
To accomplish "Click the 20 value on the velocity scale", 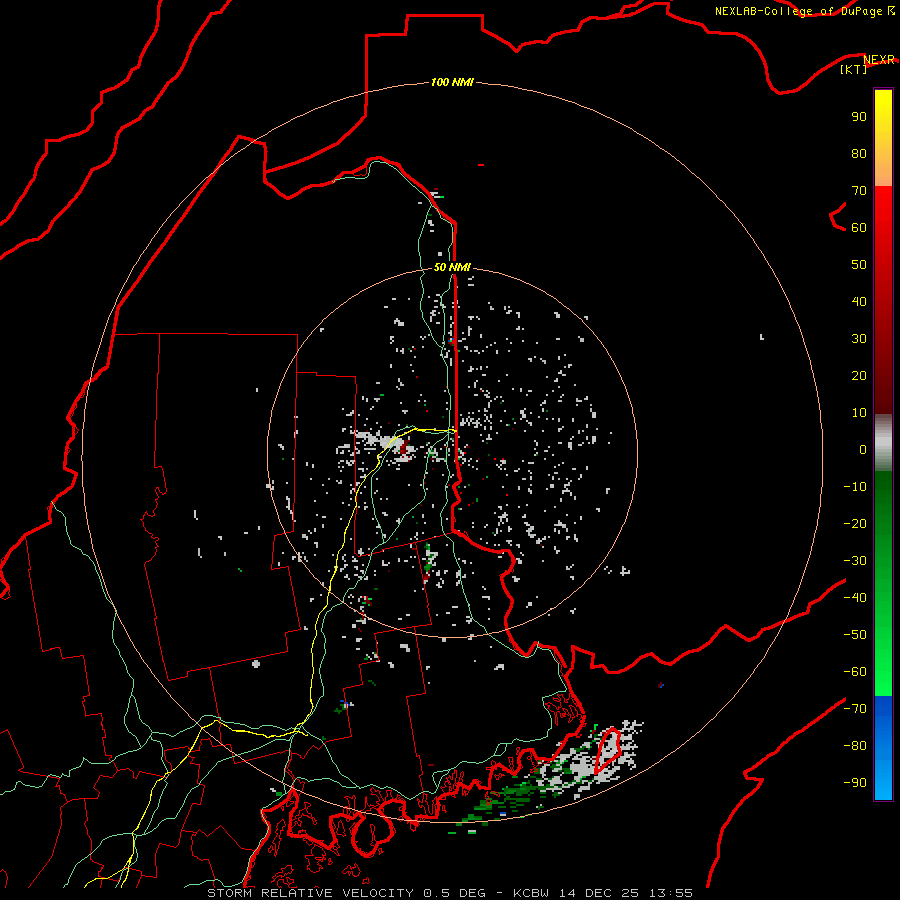I will [859, 375].
